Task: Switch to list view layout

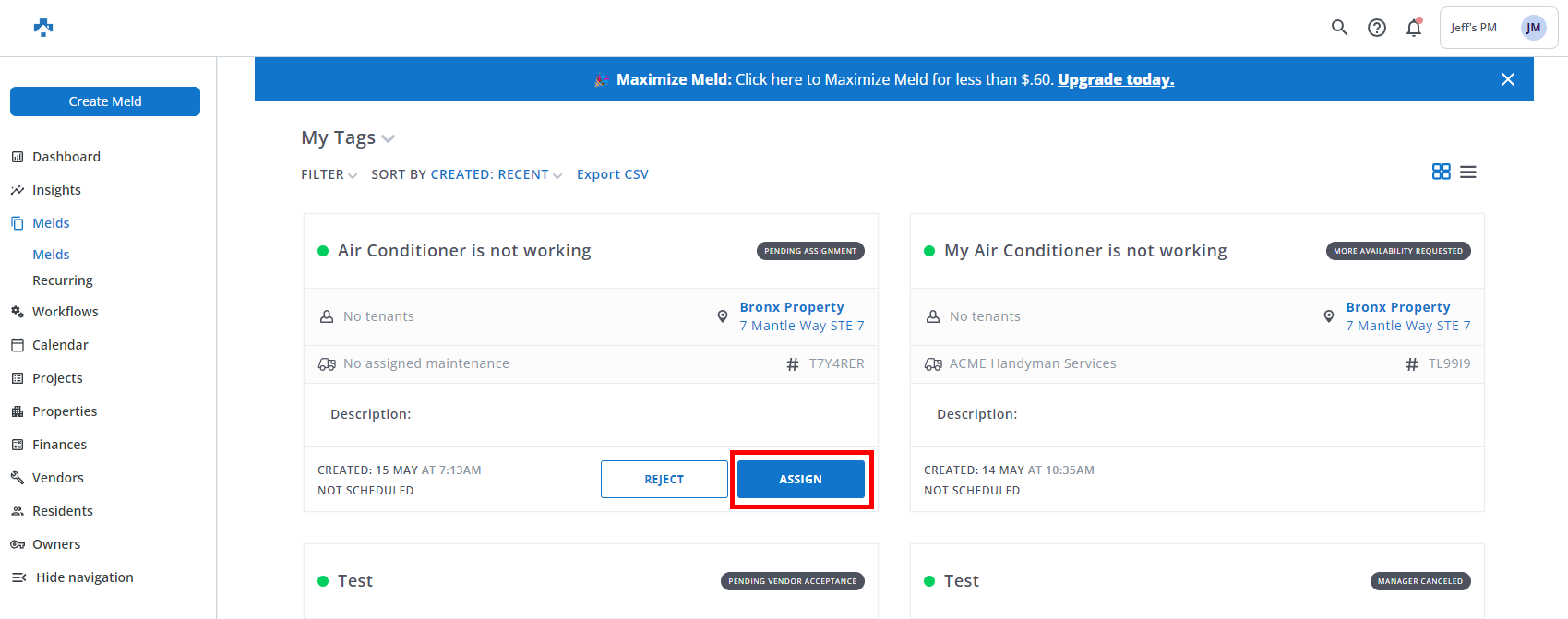Action: (x=1468, y=172)
